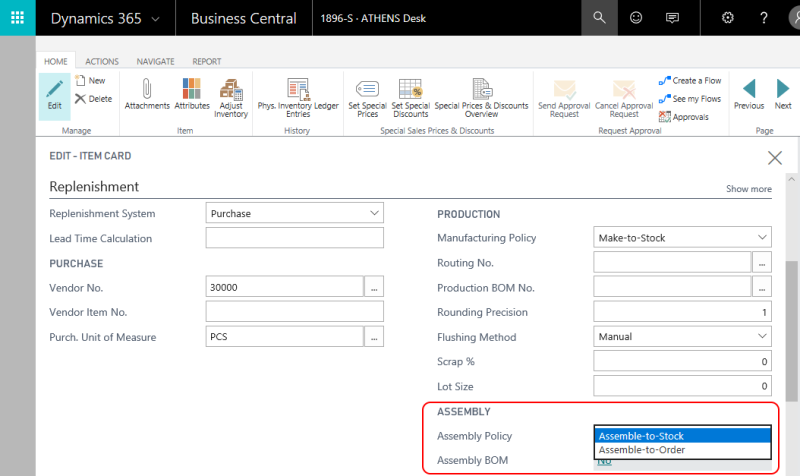Open Special Prices & Discounts Overview
Image resolution: width=800 pixels, height=476 pixels.
point(481,98)
